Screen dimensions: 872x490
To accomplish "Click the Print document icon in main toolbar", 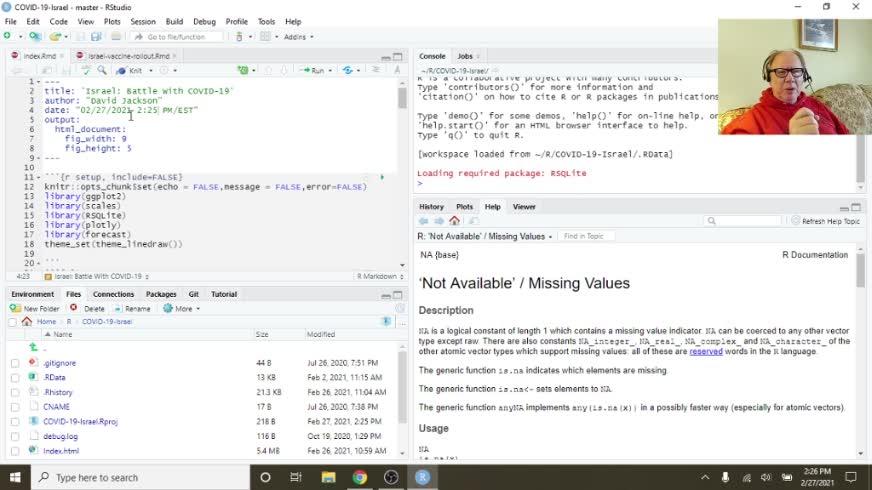I will (x=116, y=37).
